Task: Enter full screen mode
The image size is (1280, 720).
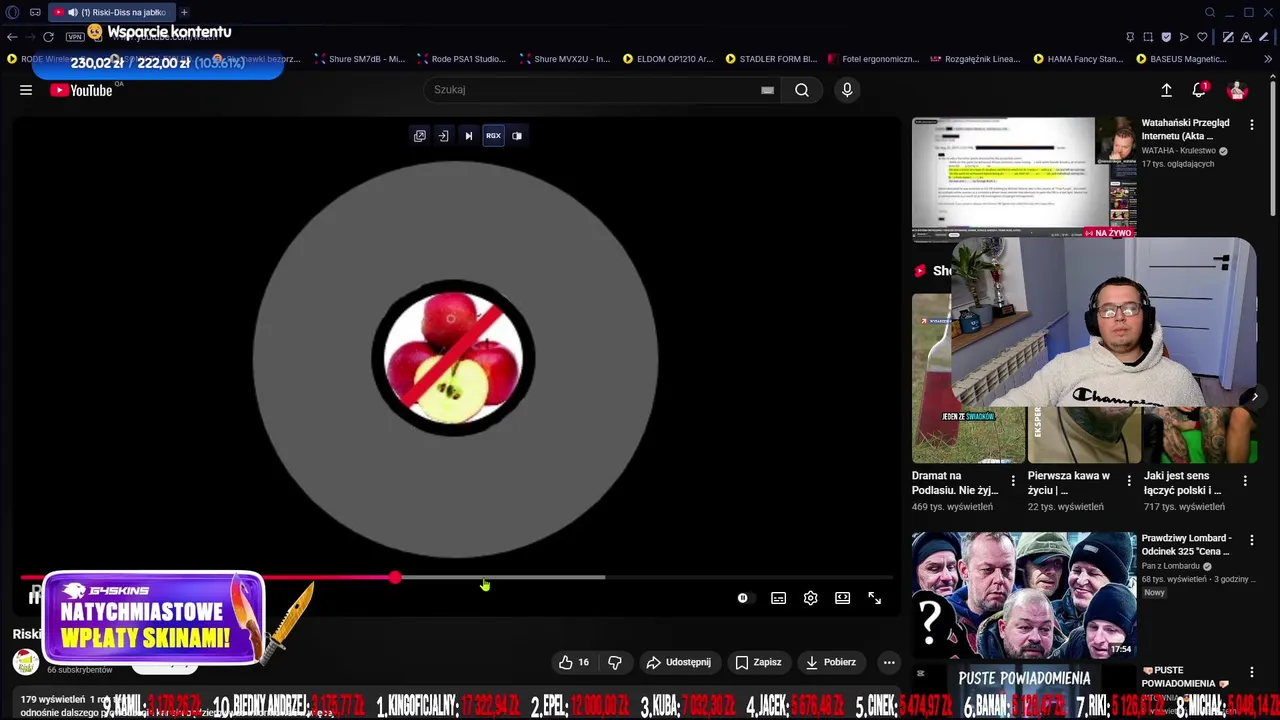Action: (x=874, y=598)
